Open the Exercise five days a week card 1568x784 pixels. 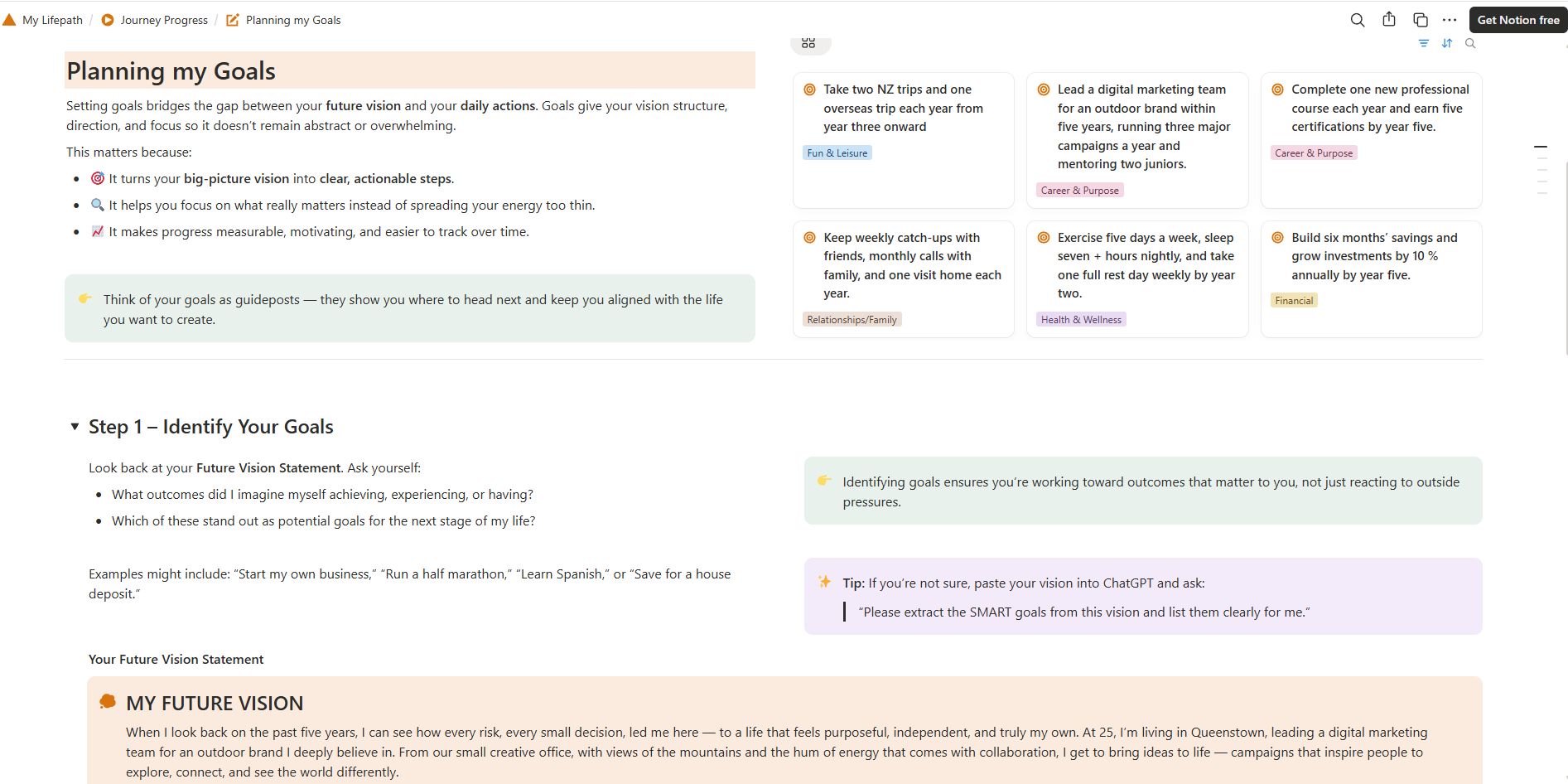click(1146, 265)
